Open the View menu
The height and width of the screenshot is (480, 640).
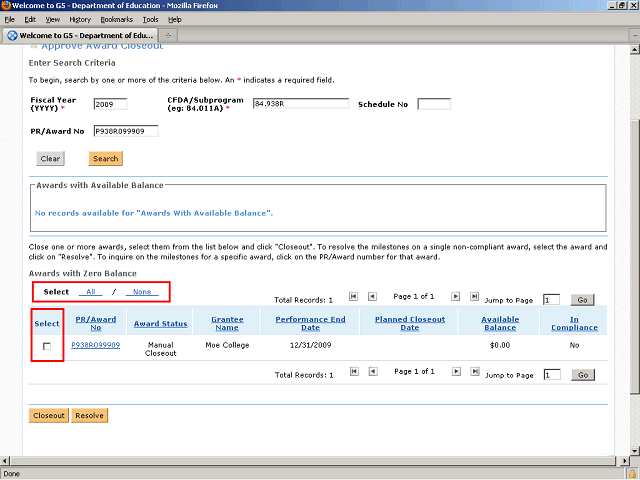click(53, 20)
